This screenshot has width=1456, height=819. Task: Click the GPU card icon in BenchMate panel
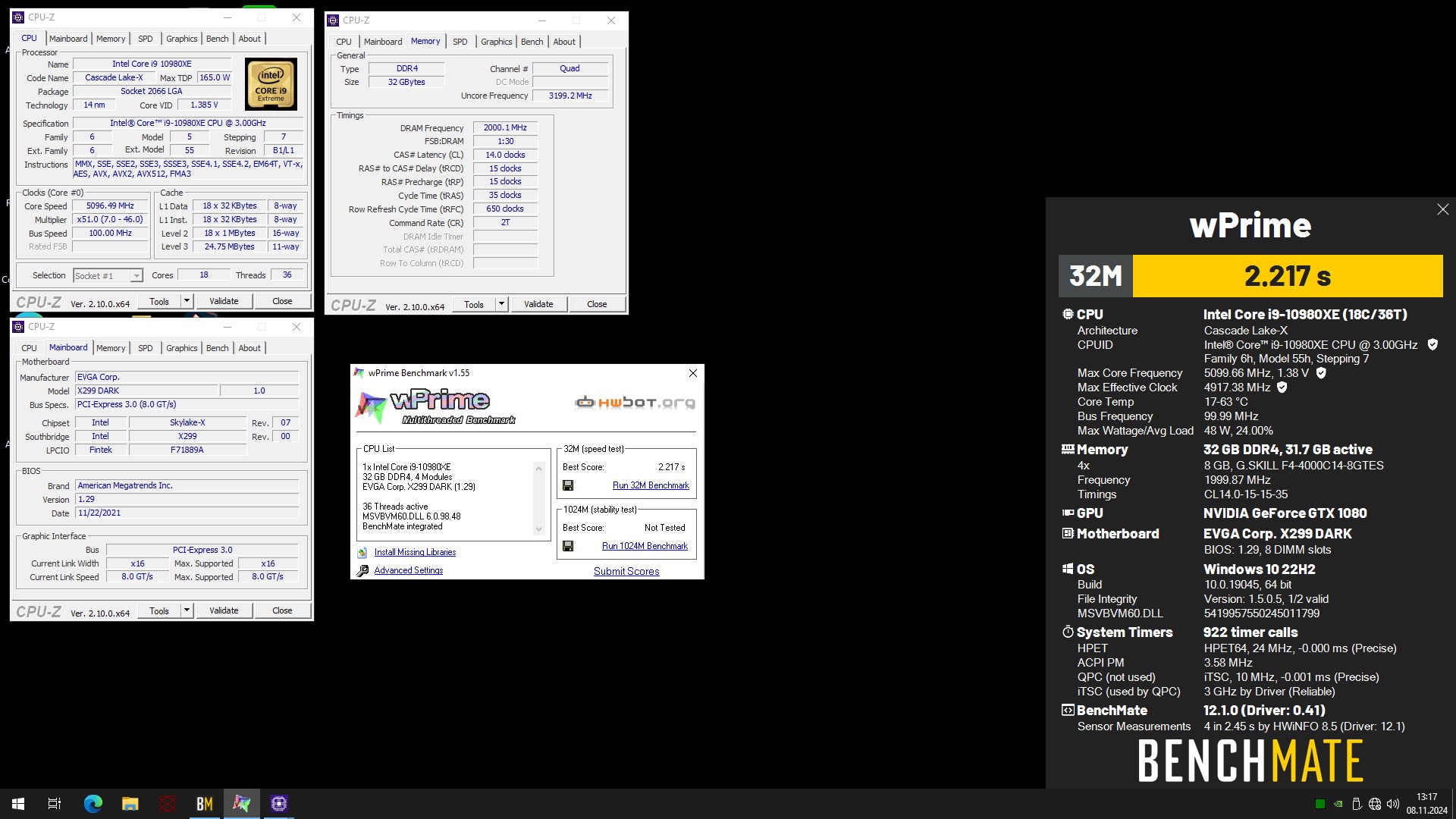pyautogui.click(x=1068, y=513)
